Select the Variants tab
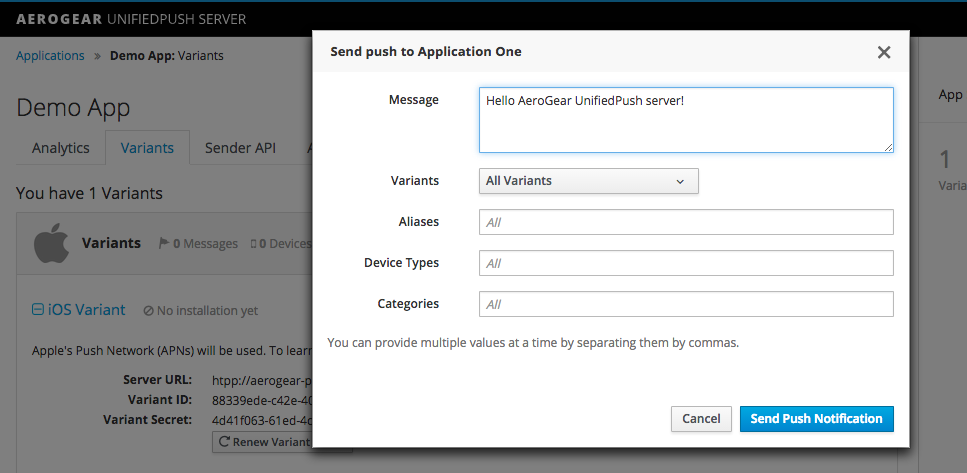Image resolution: width=967 pixels, height=473 pixels. click(147, 148)
